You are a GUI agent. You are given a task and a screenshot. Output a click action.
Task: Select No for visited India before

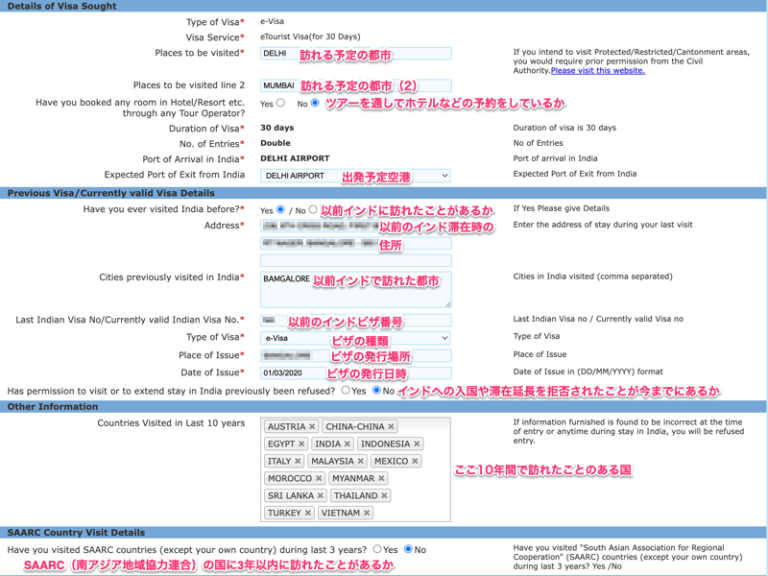click(x=313, y=210)
